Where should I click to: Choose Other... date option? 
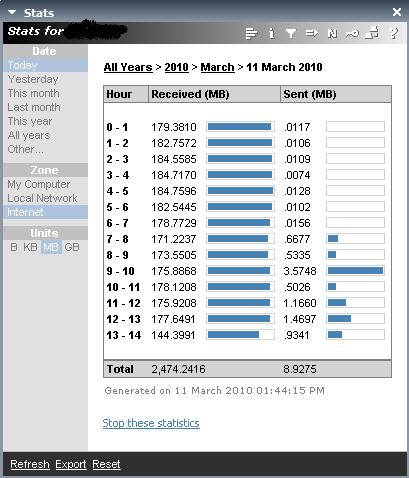[x=25, y=149]
